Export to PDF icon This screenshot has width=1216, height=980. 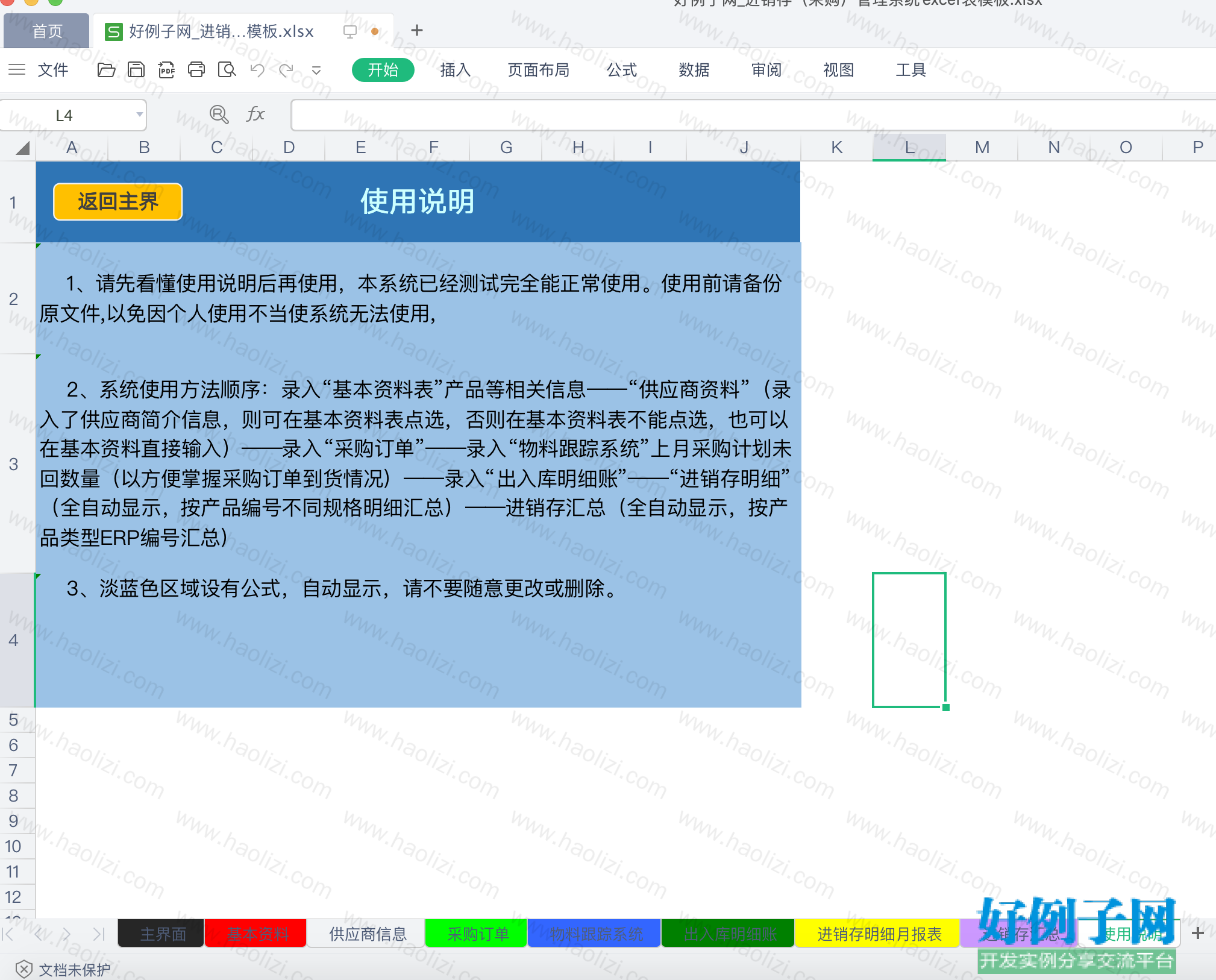pos(166,70)
